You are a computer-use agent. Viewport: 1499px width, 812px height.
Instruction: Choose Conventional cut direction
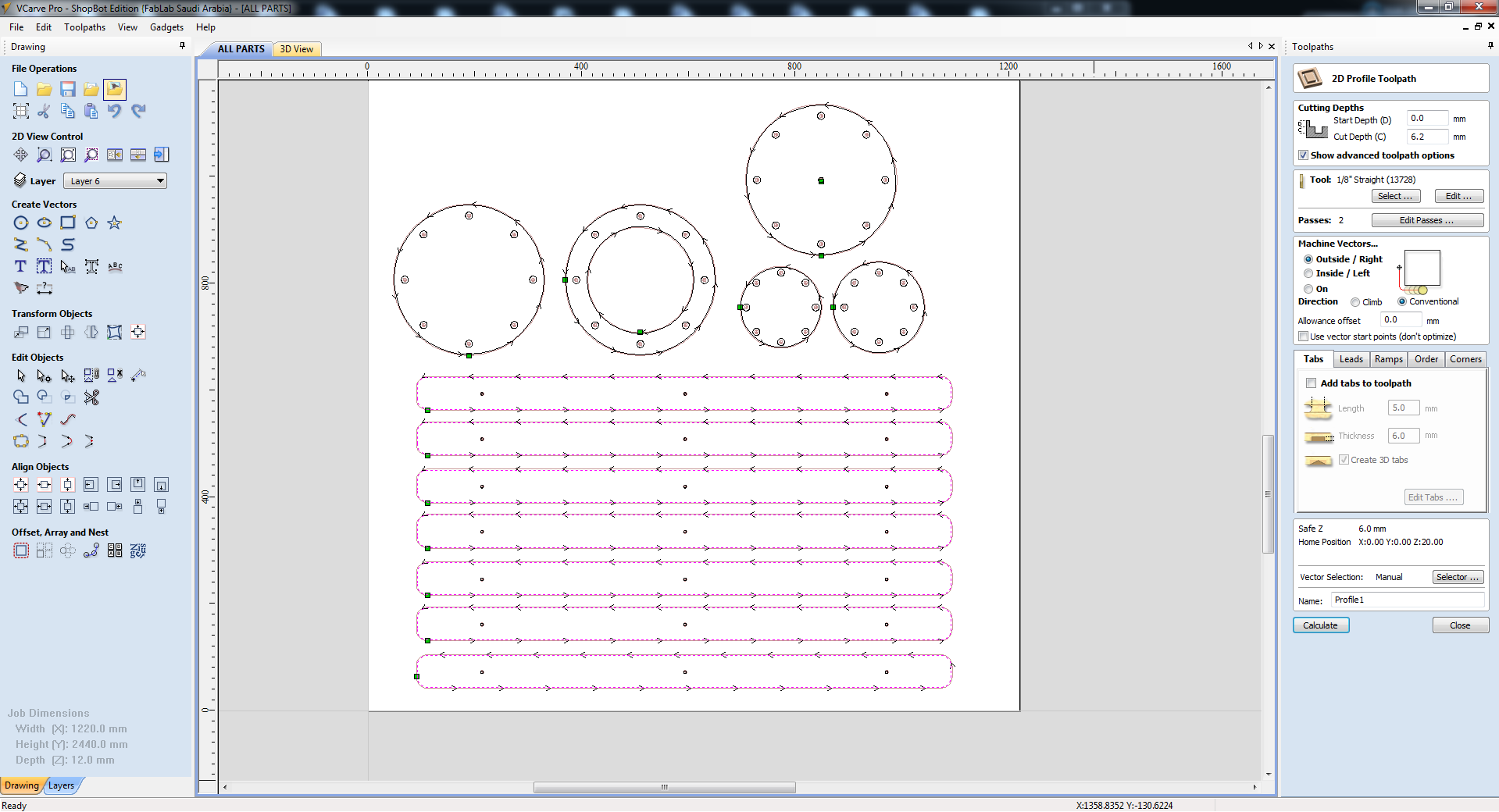click(x=1402, y=301)
